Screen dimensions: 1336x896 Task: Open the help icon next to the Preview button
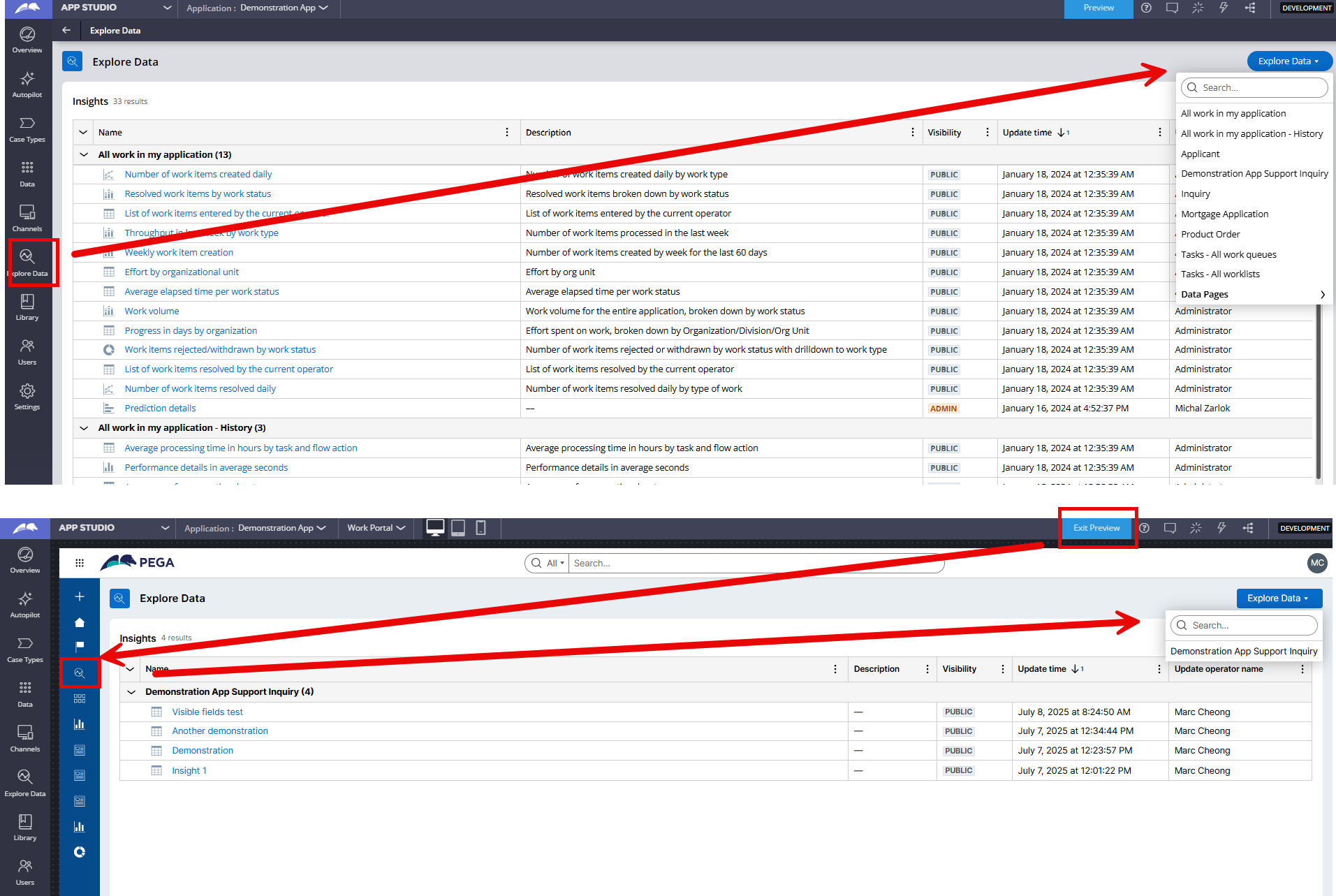[1146, 8]
